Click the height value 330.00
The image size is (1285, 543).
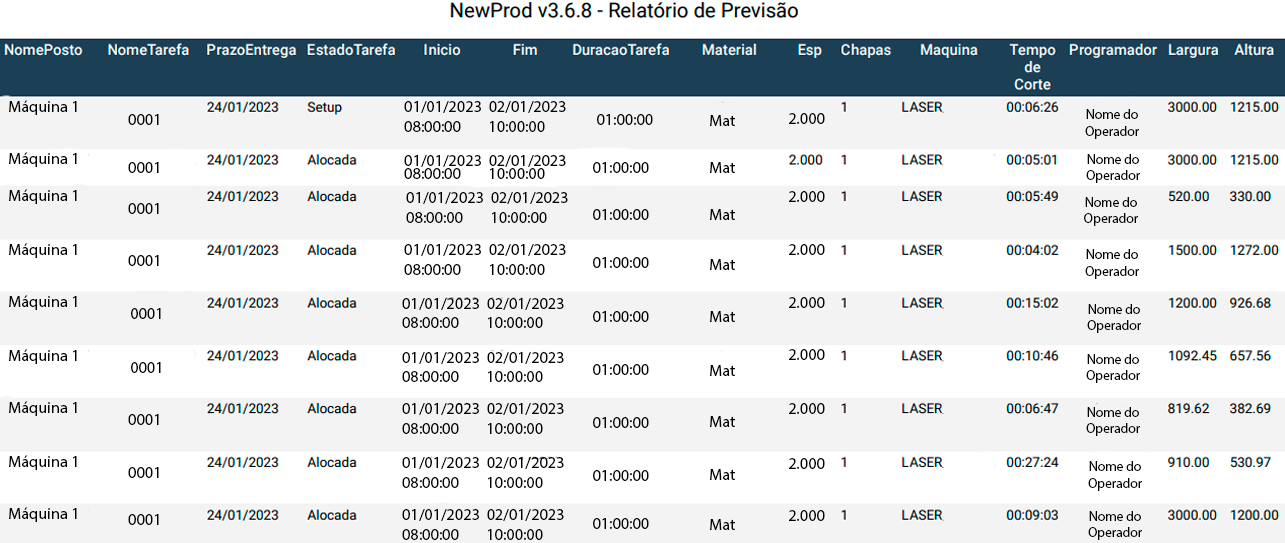tap(1250, 197)
